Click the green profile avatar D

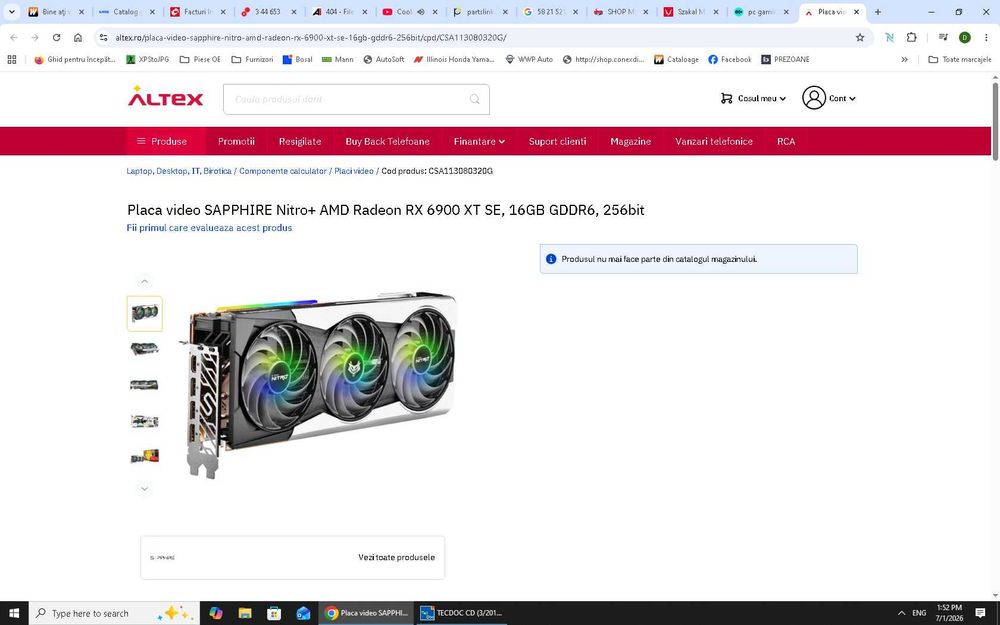pos(964,38)
